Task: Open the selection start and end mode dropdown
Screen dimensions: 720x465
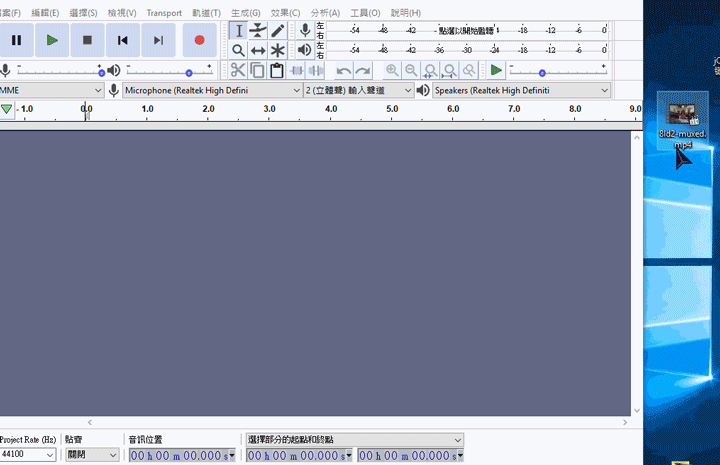Action: (x=354, y=440)
